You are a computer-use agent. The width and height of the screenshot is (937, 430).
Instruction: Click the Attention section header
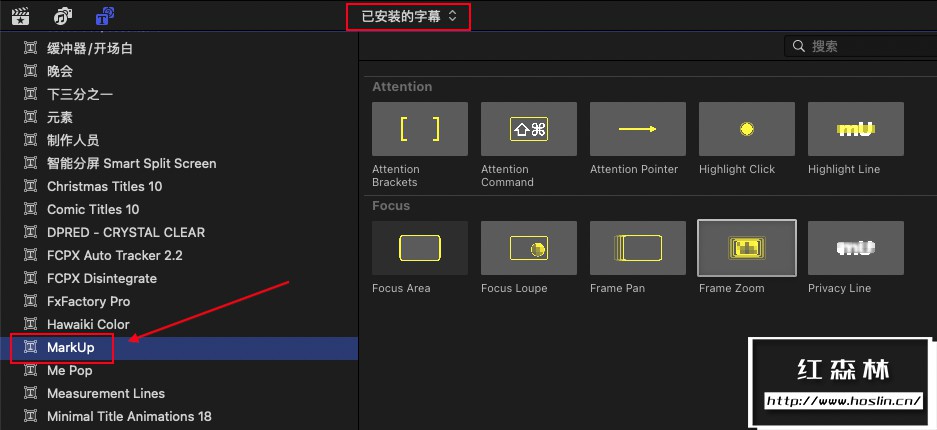pyautogui.click(x=402, y=87)
